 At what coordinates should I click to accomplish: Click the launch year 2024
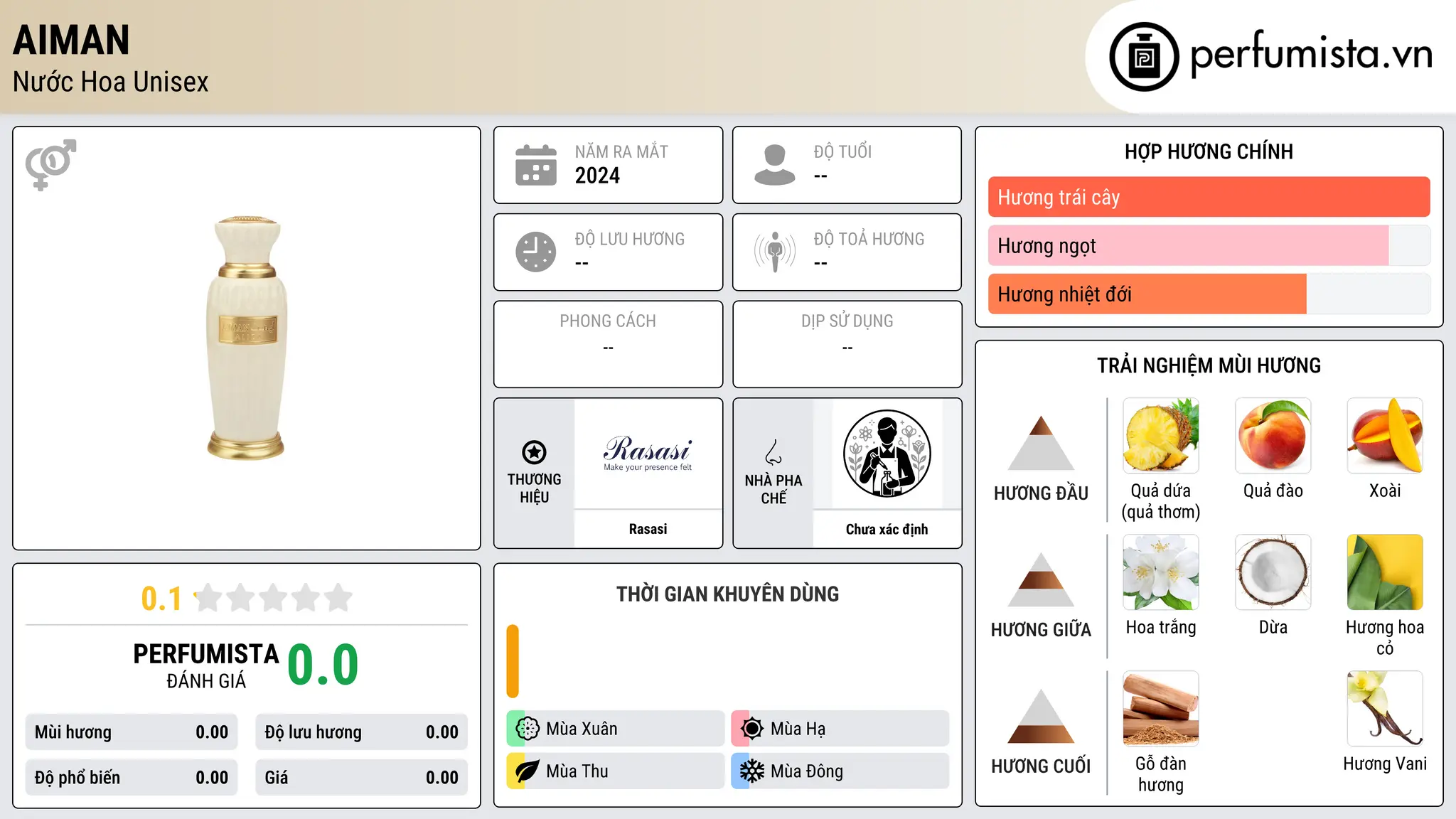[597, 176]
